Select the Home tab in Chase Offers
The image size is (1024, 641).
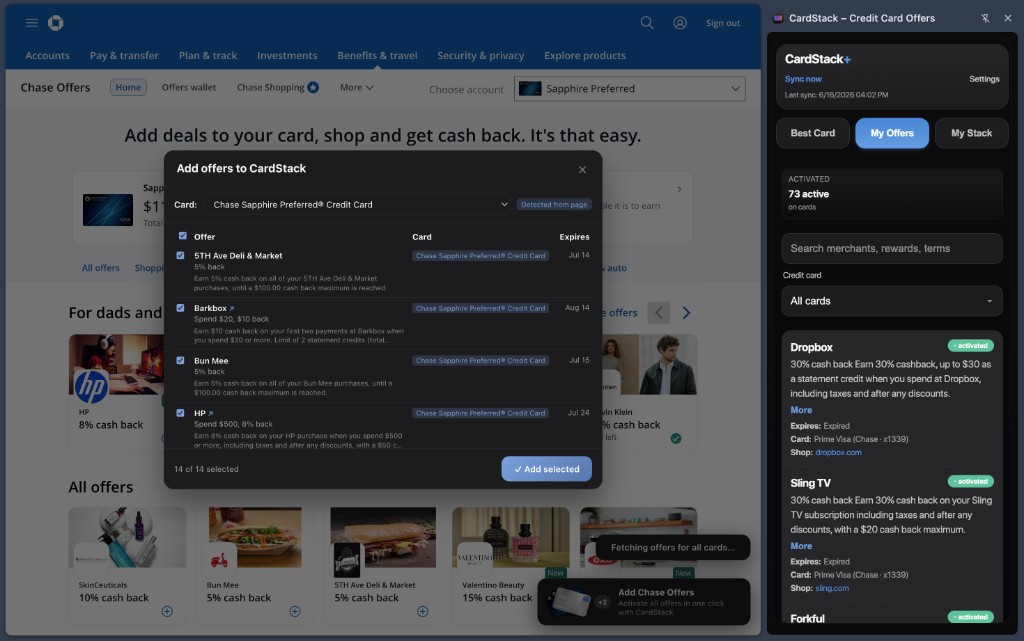tap(128, 87)
